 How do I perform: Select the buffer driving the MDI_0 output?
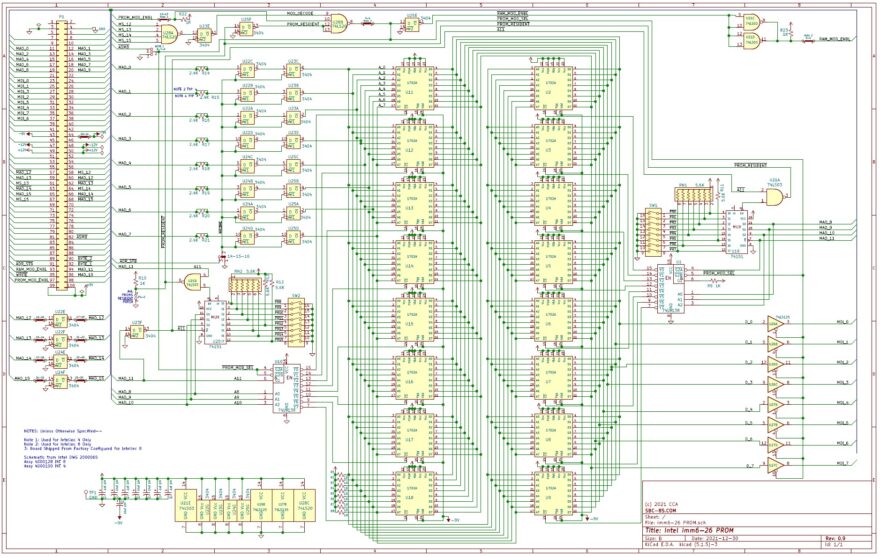pyautogui.click(x=772, y=324)
